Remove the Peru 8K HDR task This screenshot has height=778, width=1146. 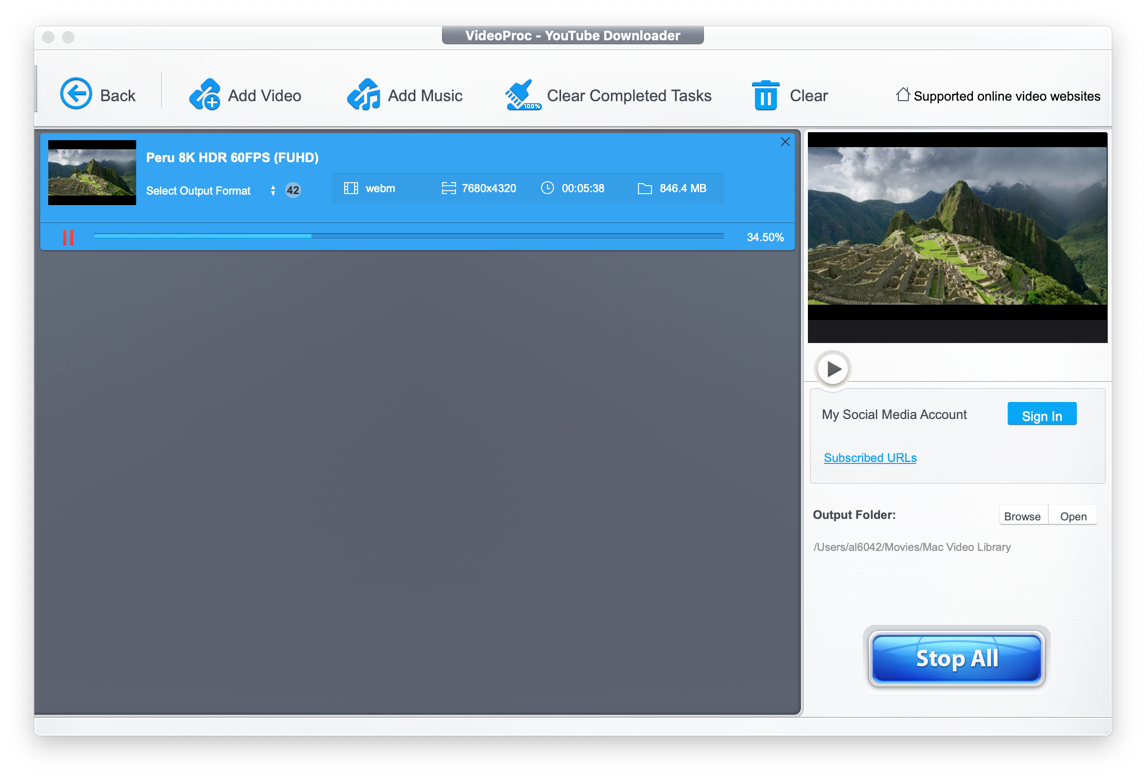click(x=785, y=142)
